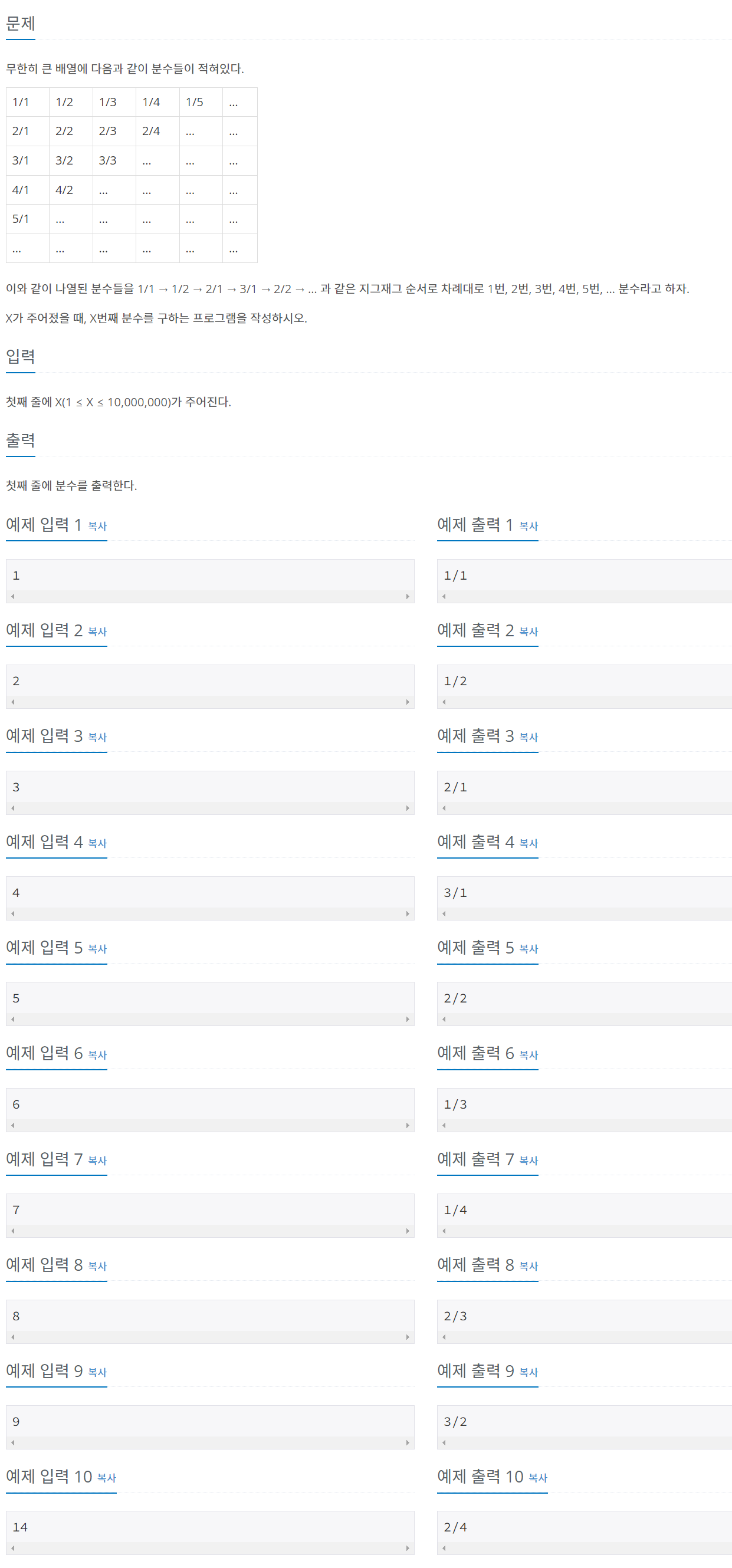Viewport: 732px width, 1568px height.
Task: Click left scroll arrow of example output 10 box
Action: pos(444,1548)
